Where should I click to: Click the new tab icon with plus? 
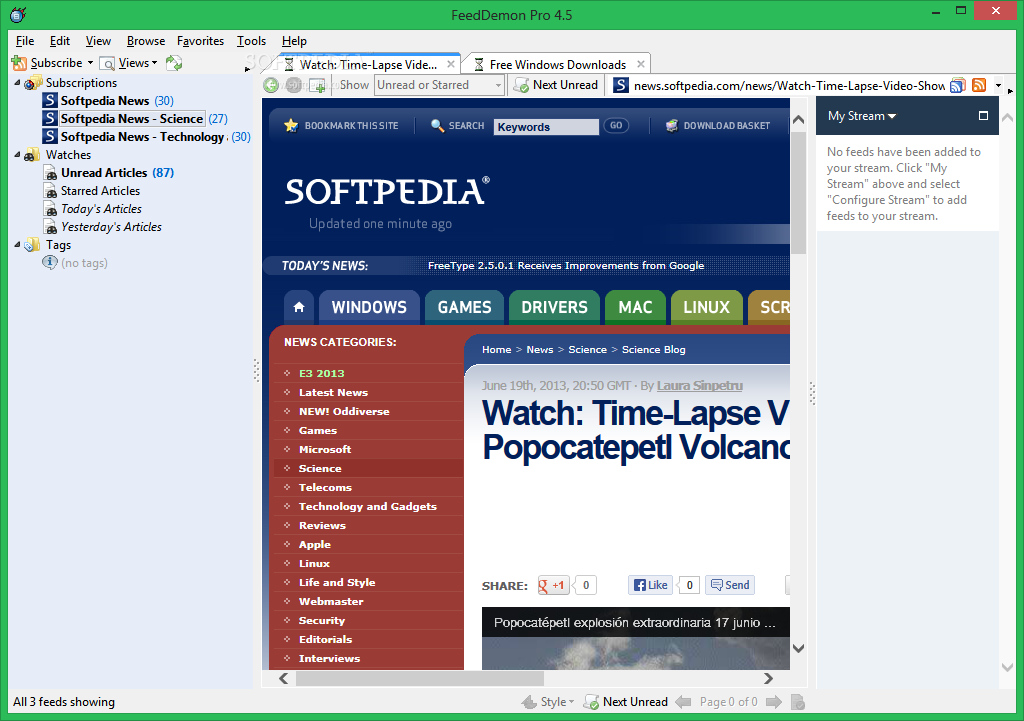click(x=317, y=85)
